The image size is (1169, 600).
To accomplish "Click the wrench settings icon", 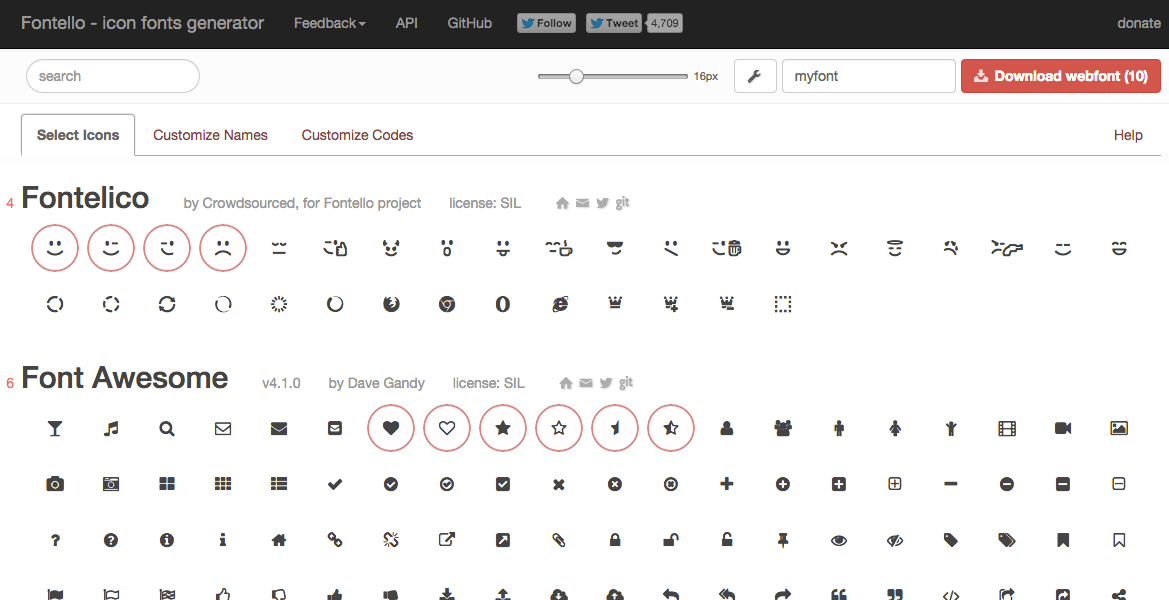I will [x=755, y=75].
